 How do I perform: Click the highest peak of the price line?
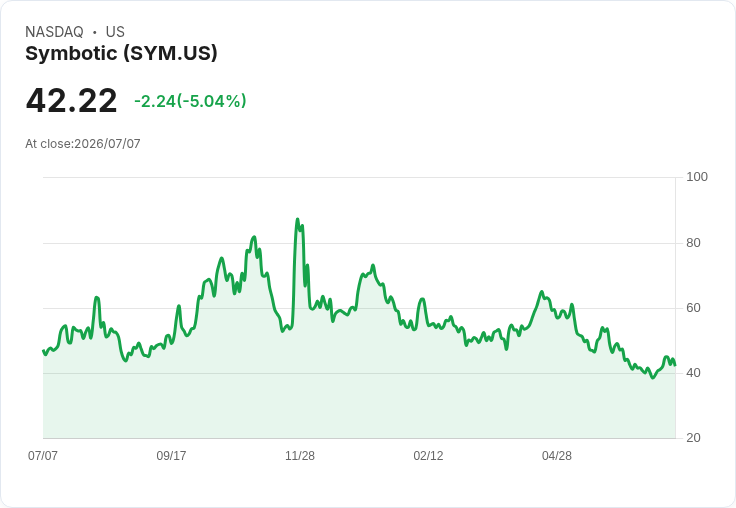297,219
